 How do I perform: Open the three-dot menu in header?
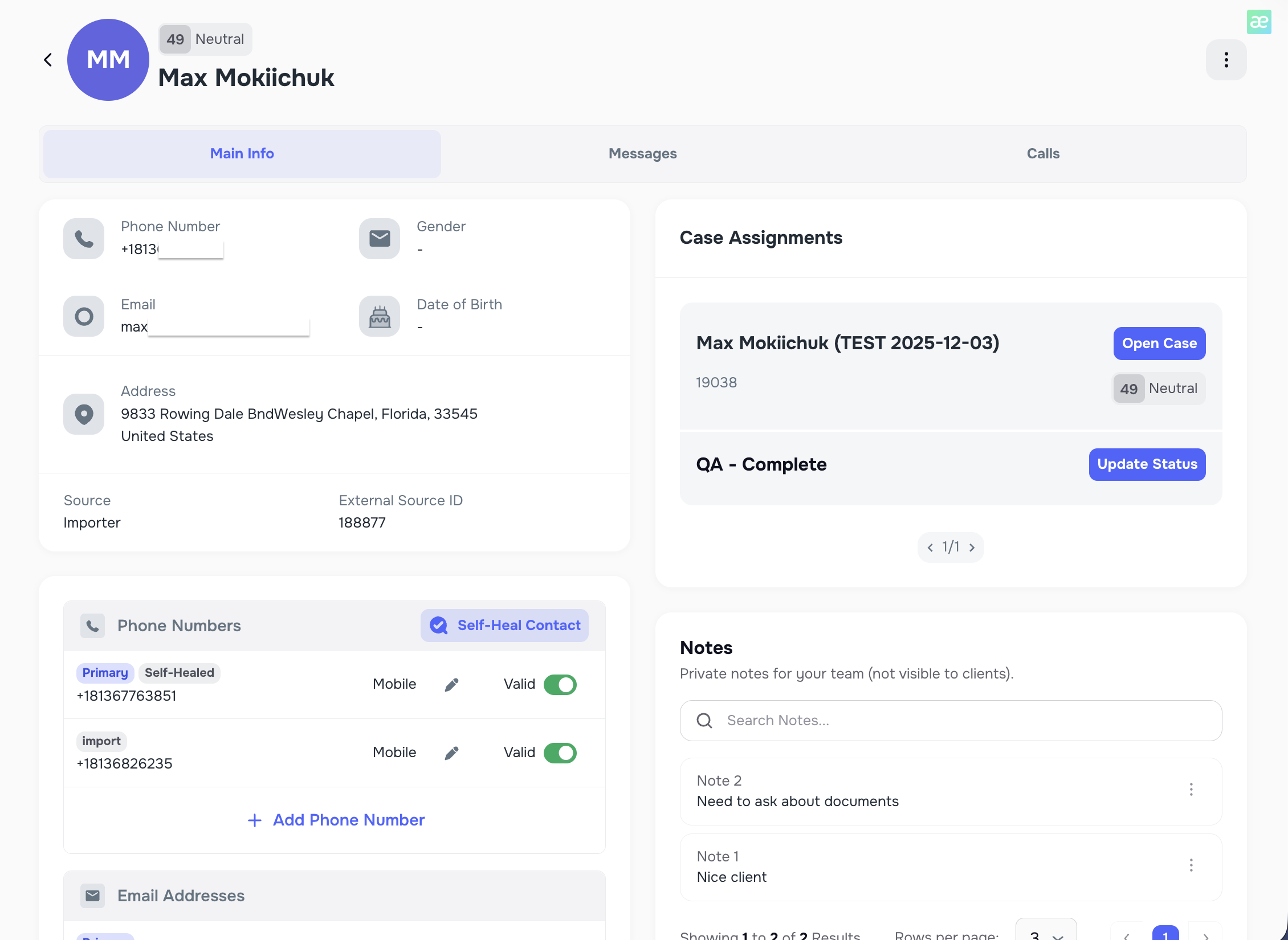tap(1226, 60)
